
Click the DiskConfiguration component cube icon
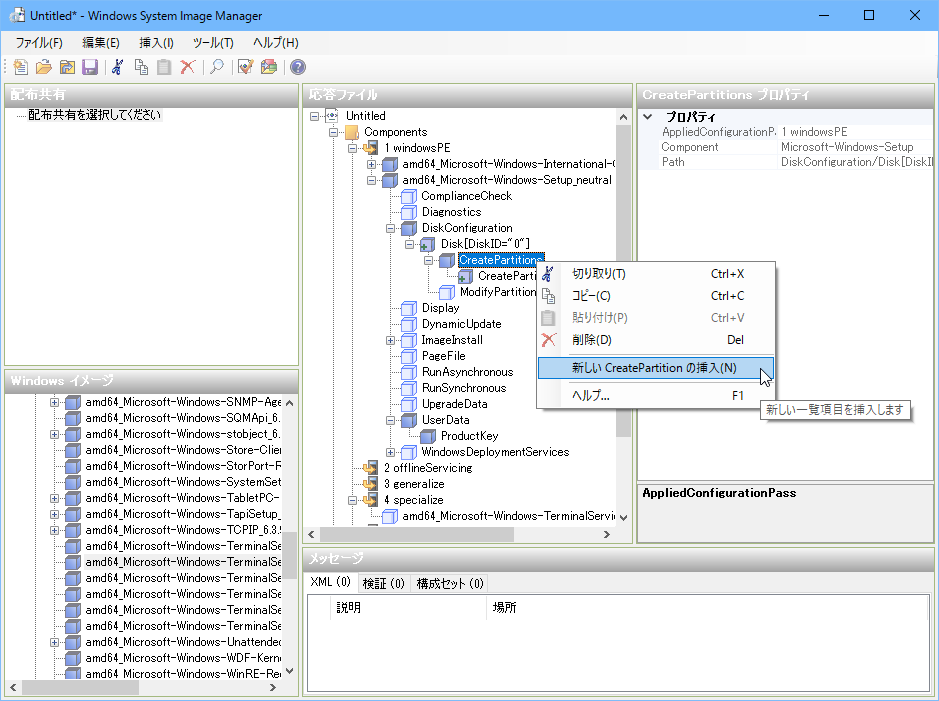tap(409, 228)
